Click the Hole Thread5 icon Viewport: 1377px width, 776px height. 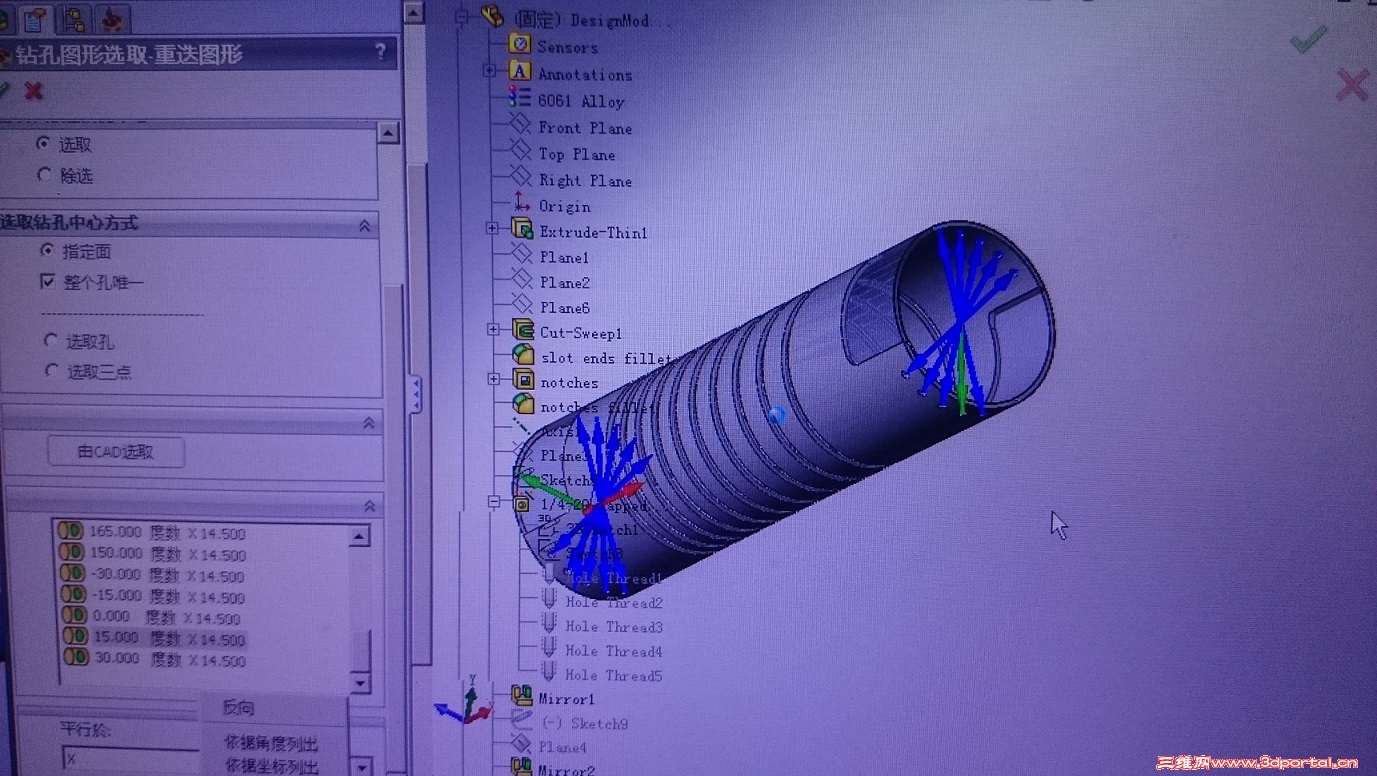coord(549,673)
